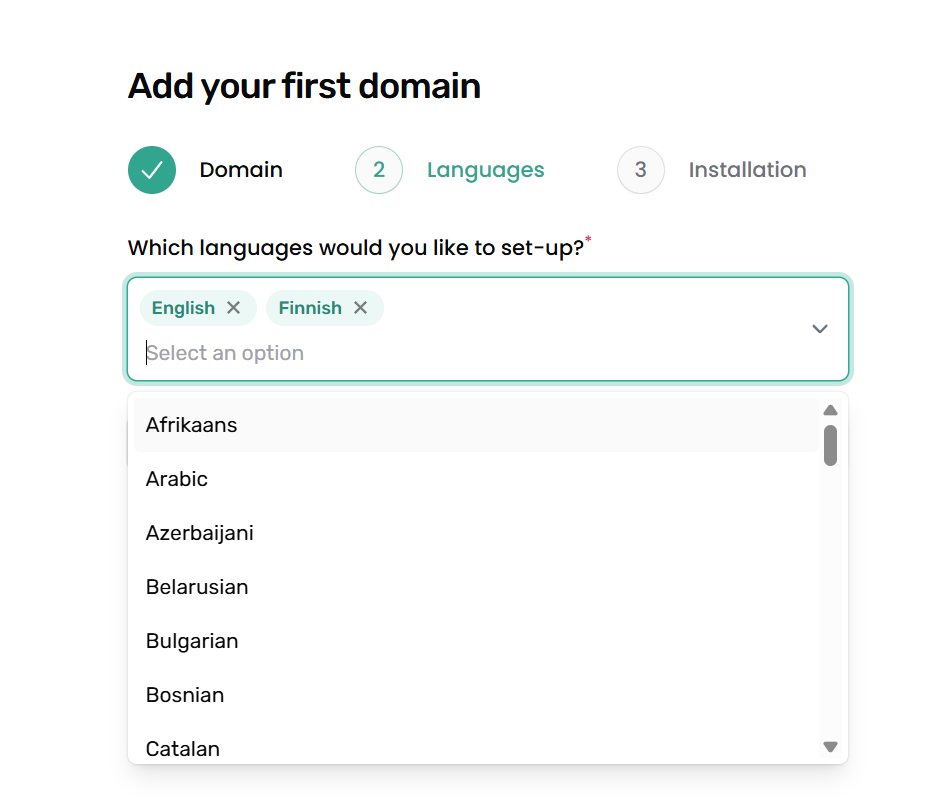
Task: Click the dropdown list scrollbar thumb
Action: click(830, 445)
